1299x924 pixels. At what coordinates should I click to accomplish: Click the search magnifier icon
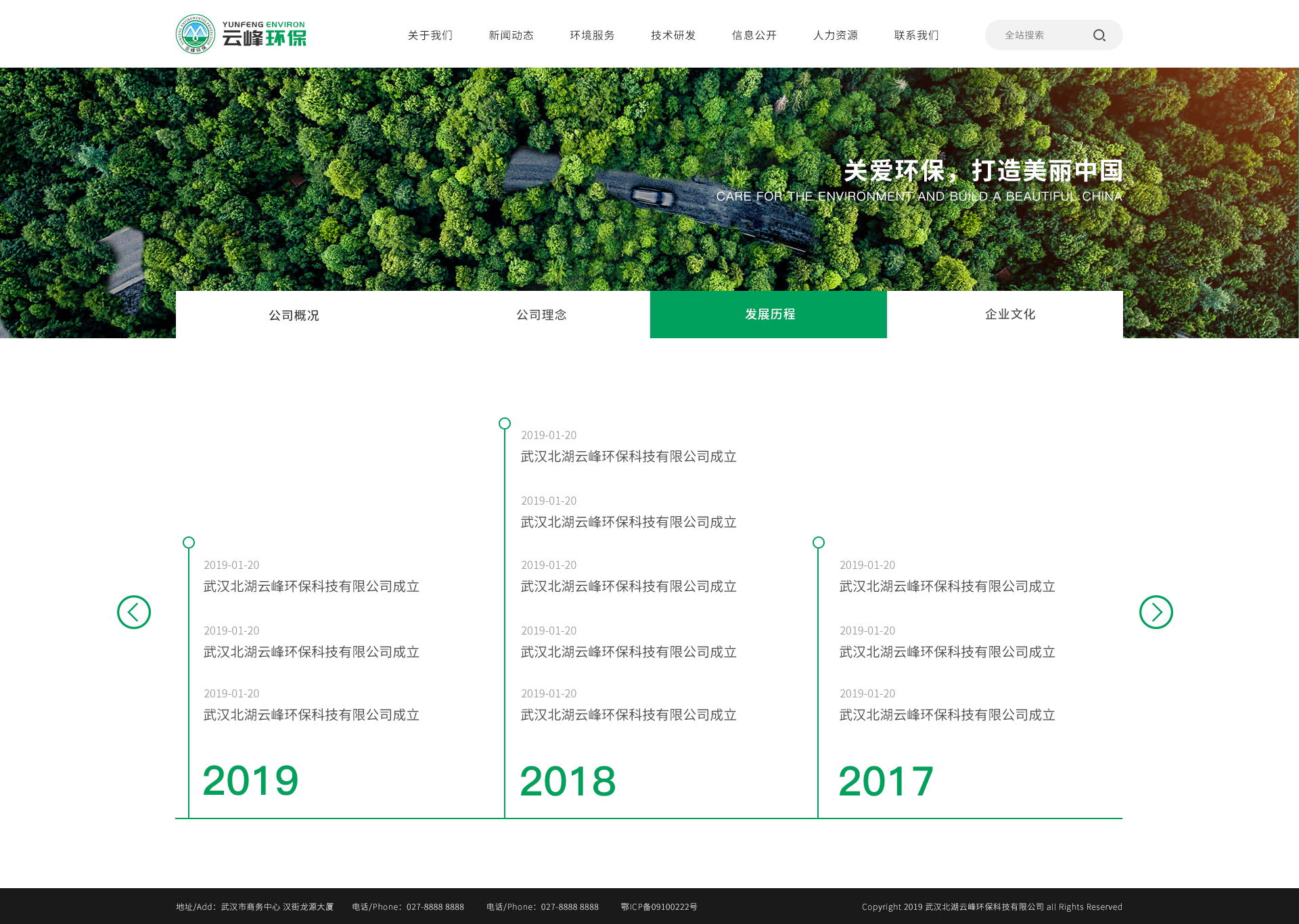[1099, 35]
